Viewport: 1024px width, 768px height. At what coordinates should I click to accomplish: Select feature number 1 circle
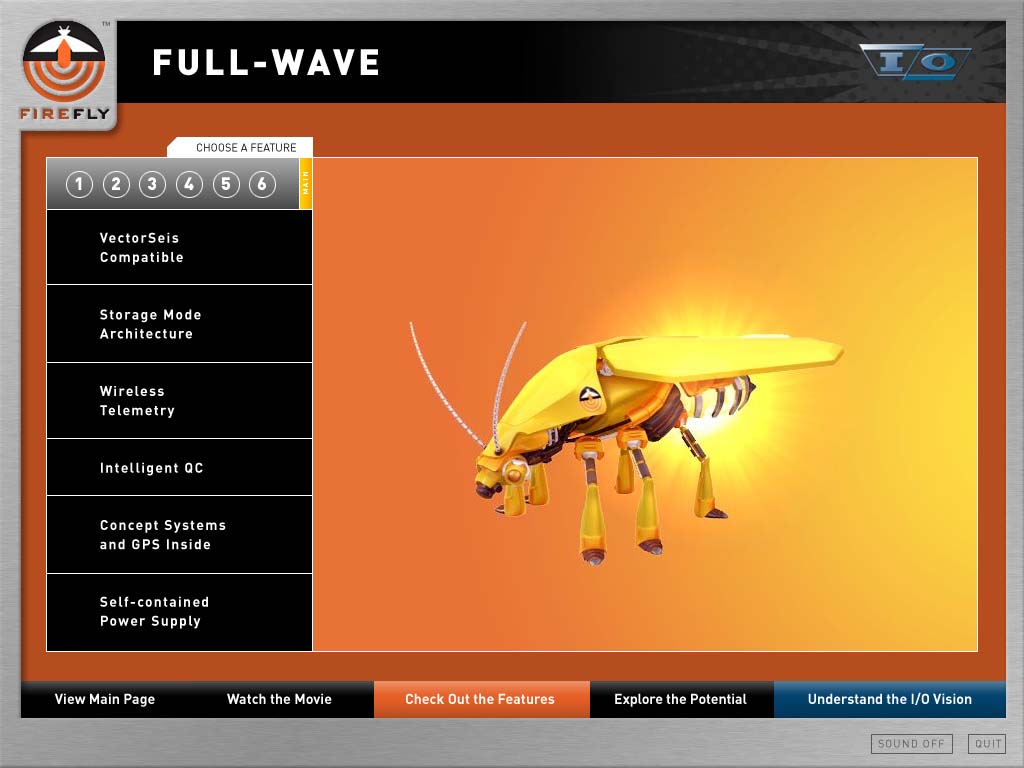tap(79, 184)
